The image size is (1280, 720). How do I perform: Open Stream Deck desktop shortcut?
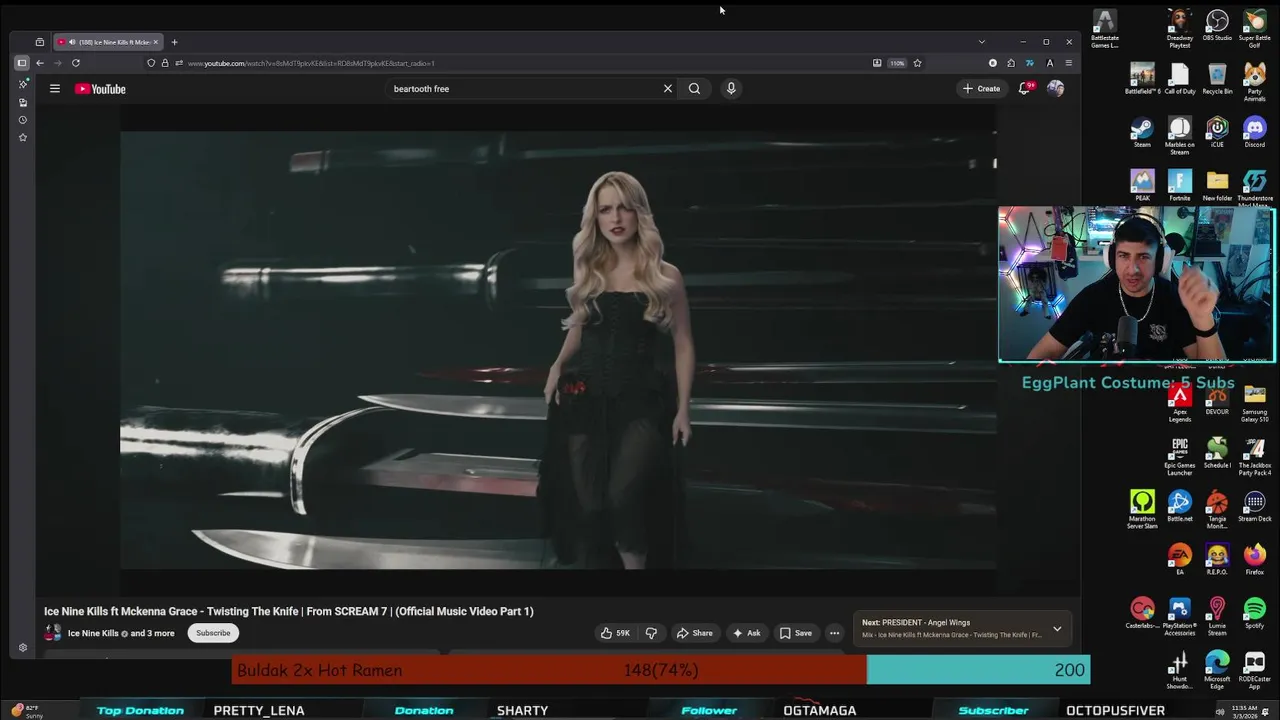[x=1255, y=507]
